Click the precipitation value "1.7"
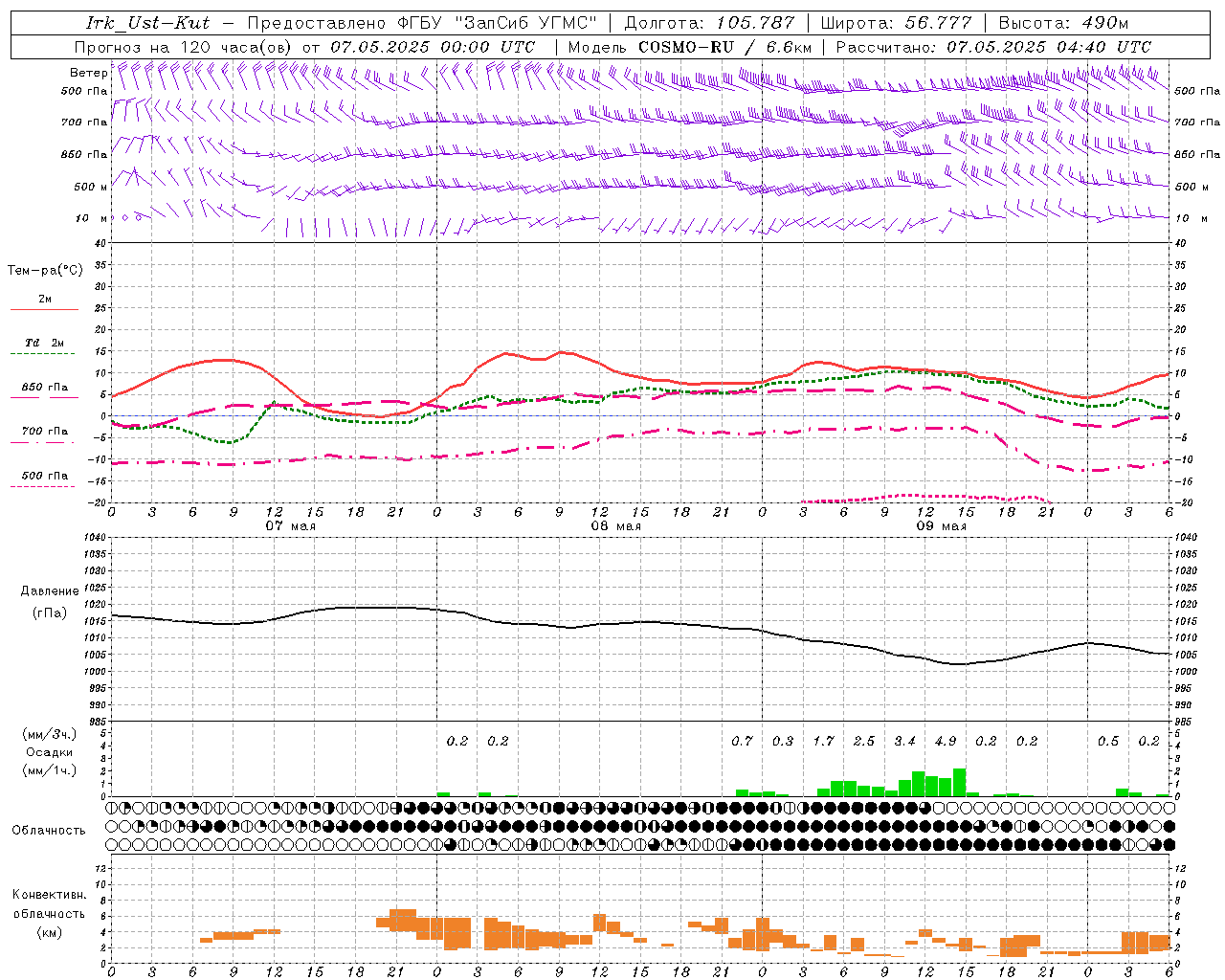The image size is (1225, 980). (824, 741)
